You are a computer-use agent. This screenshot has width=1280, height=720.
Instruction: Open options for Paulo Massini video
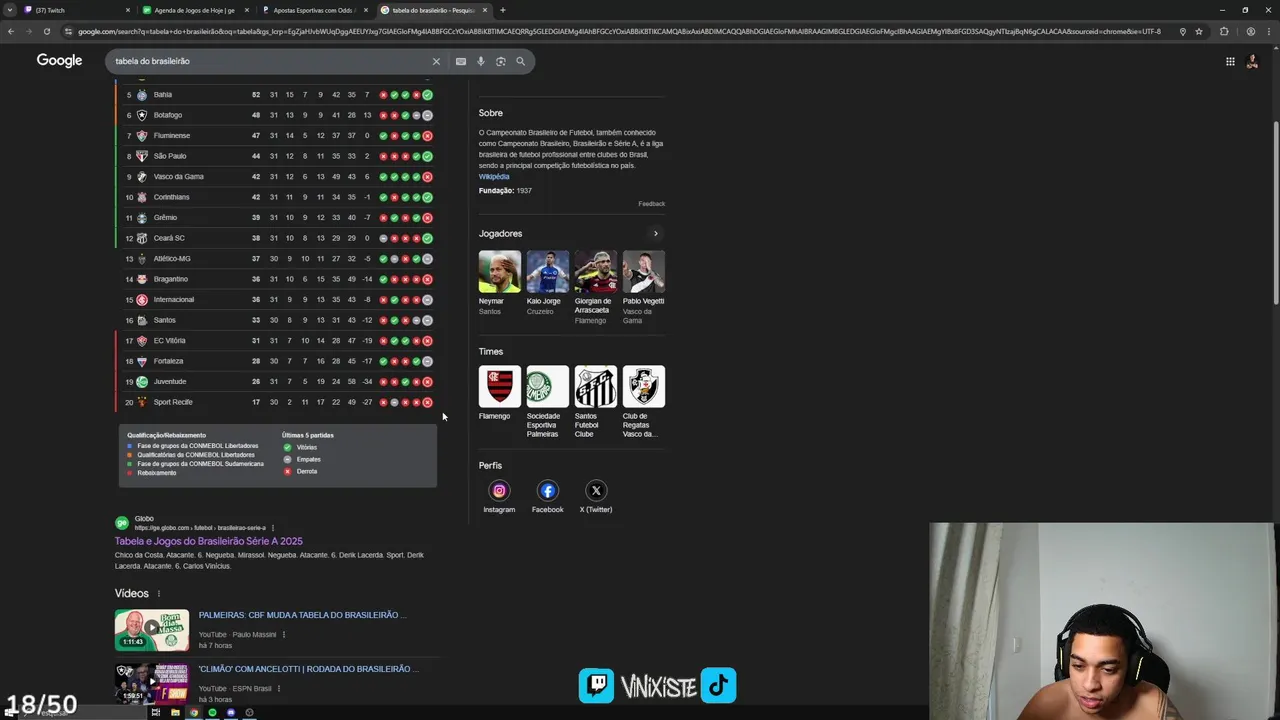[x=284, y=634]
